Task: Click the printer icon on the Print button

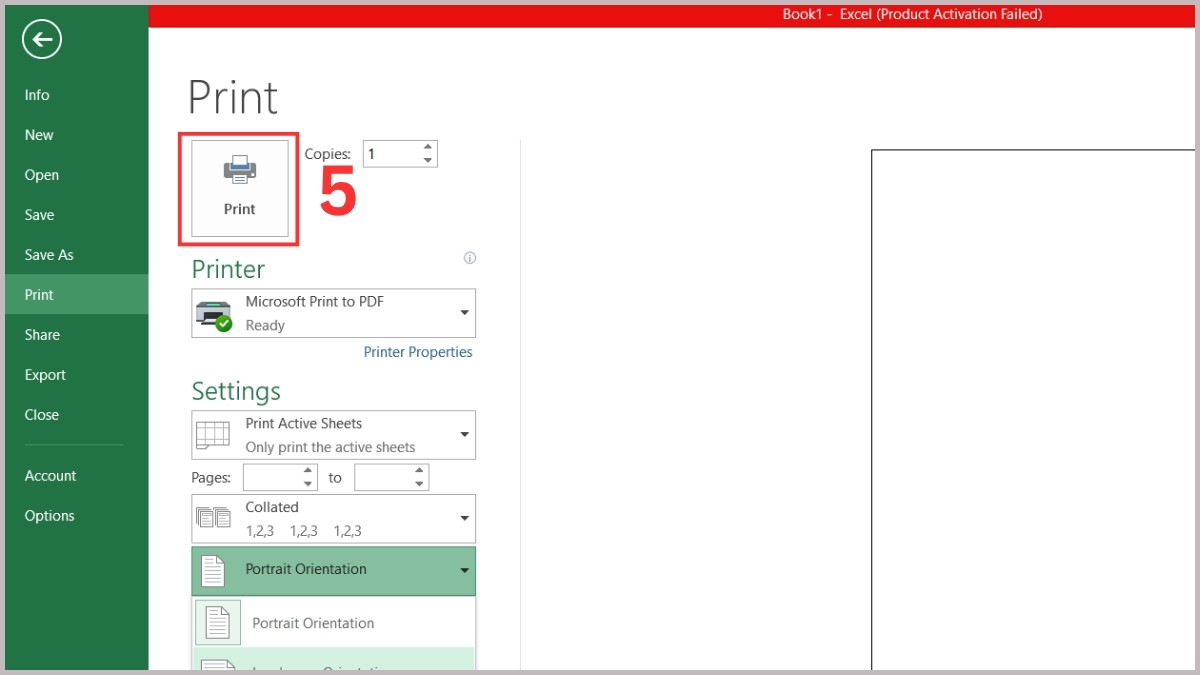Action: [238, 168]
